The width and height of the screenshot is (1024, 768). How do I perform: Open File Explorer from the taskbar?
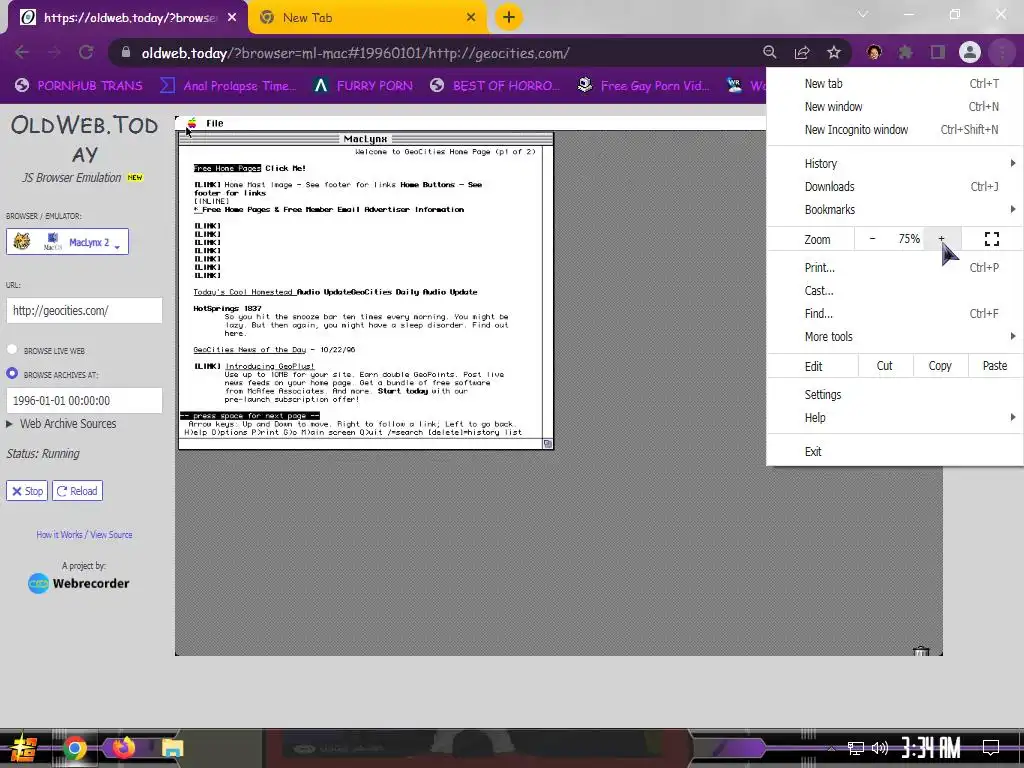(172, 748)
